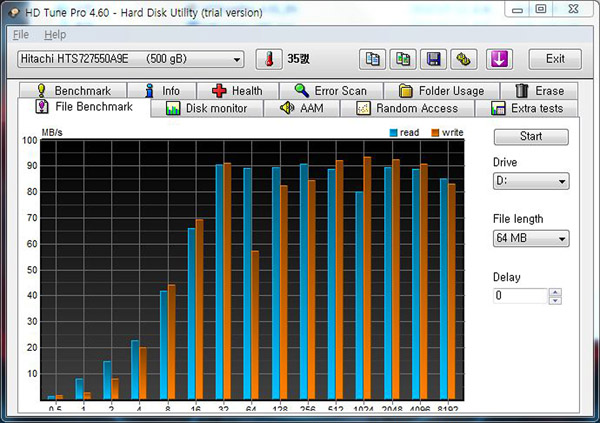Image resolution: width=600 pixels, height=423 pixels.
Task: Open the Help menu
Action: click(55, 35)
